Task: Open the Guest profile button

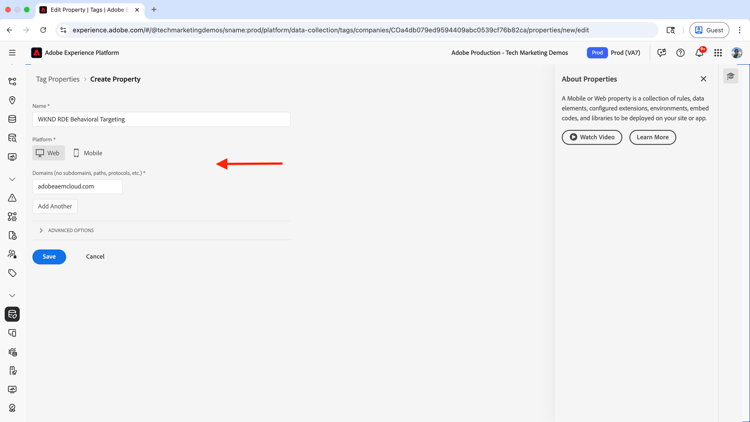Action: click(x=709, y=30)
